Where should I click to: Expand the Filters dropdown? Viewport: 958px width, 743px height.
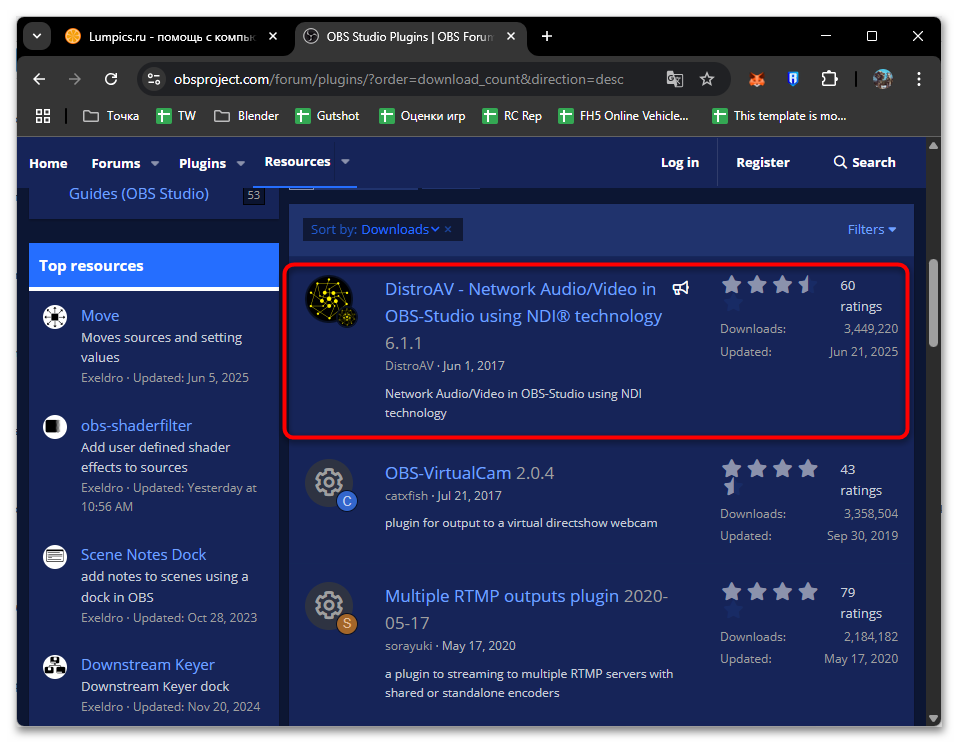pyautogui.click(x=872, y=230)
